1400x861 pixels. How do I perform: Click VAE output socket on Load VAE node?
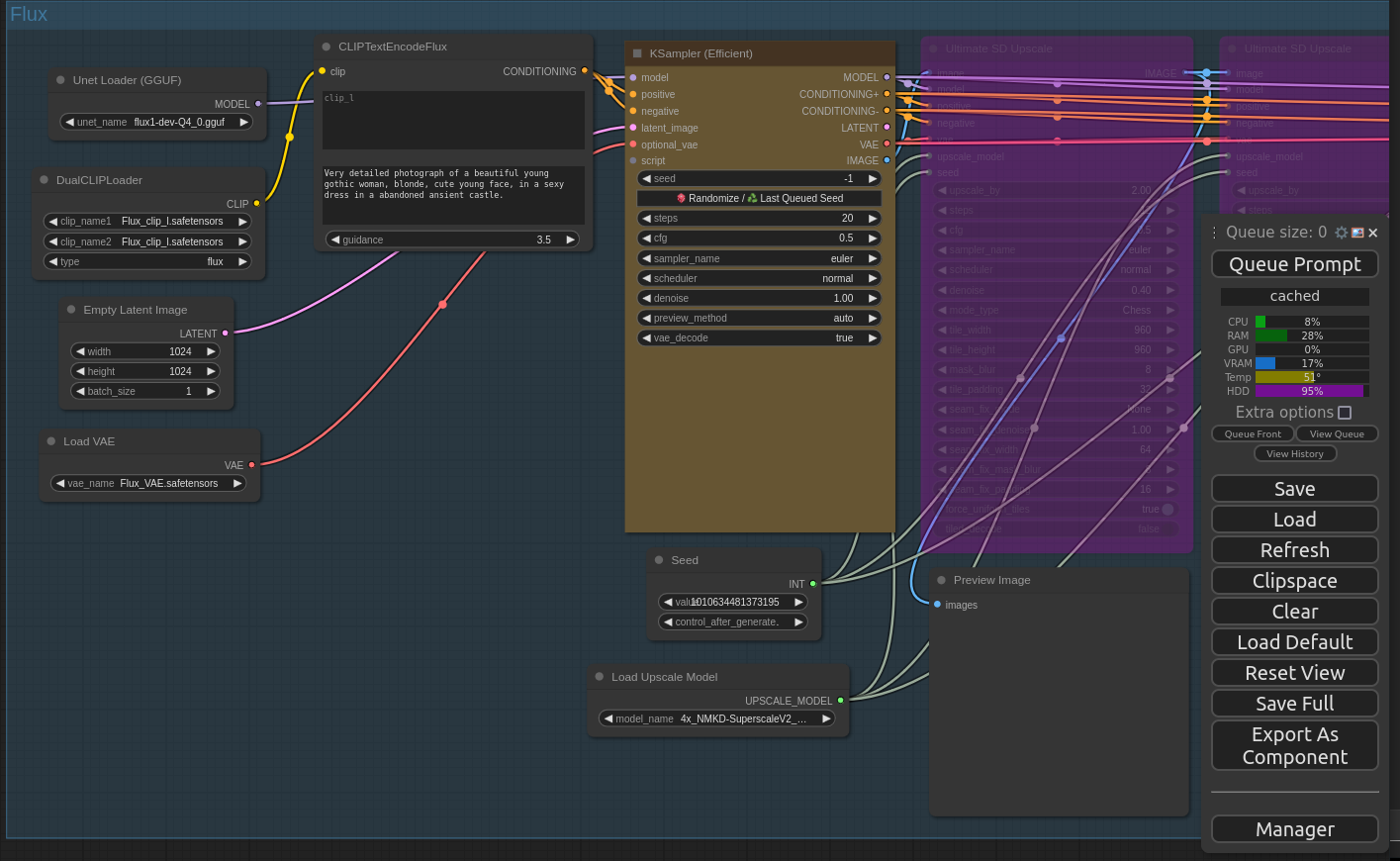point(252,465)
